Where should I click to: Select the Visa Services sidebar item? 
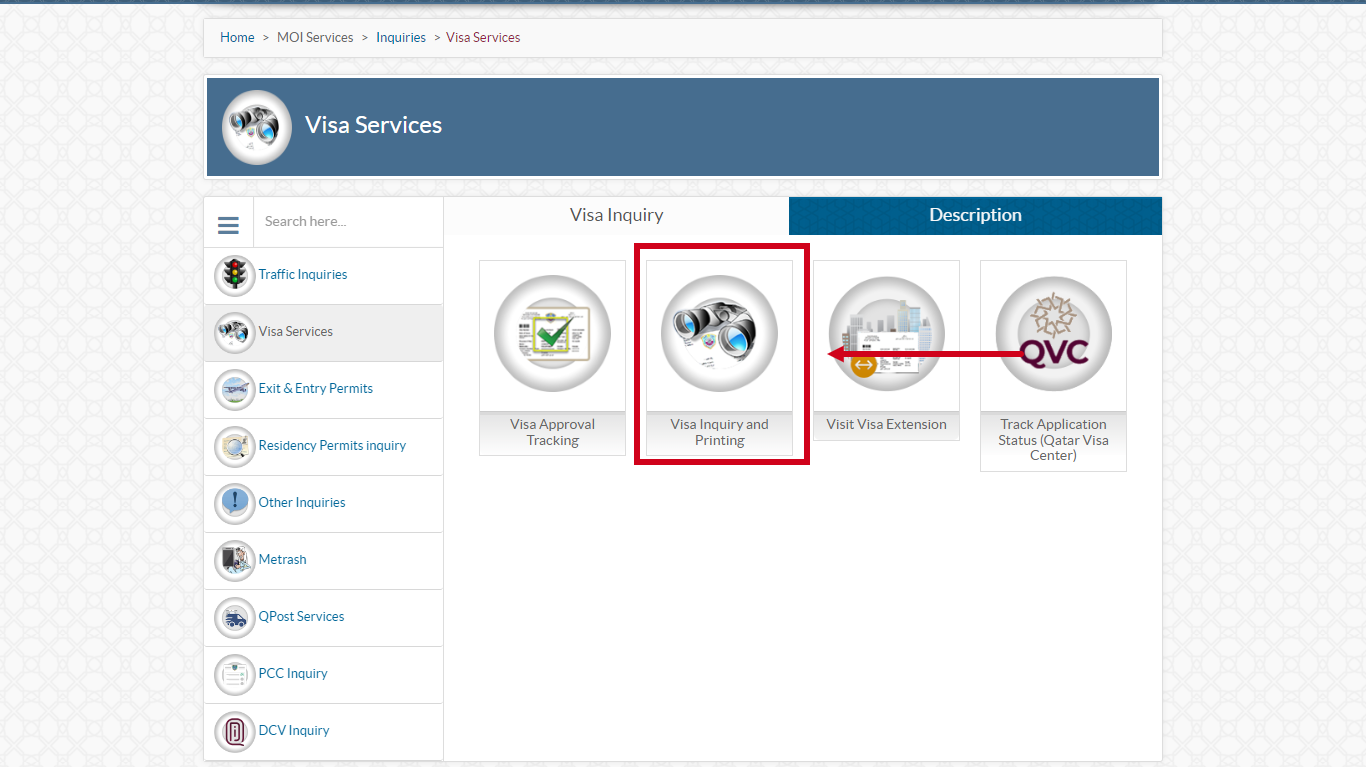(x=323, y=333)
